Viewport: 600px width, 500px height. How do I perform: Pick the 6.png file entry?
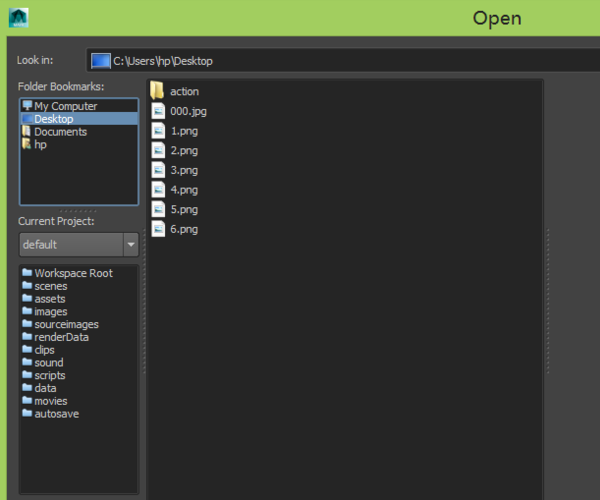click(183, 229)
